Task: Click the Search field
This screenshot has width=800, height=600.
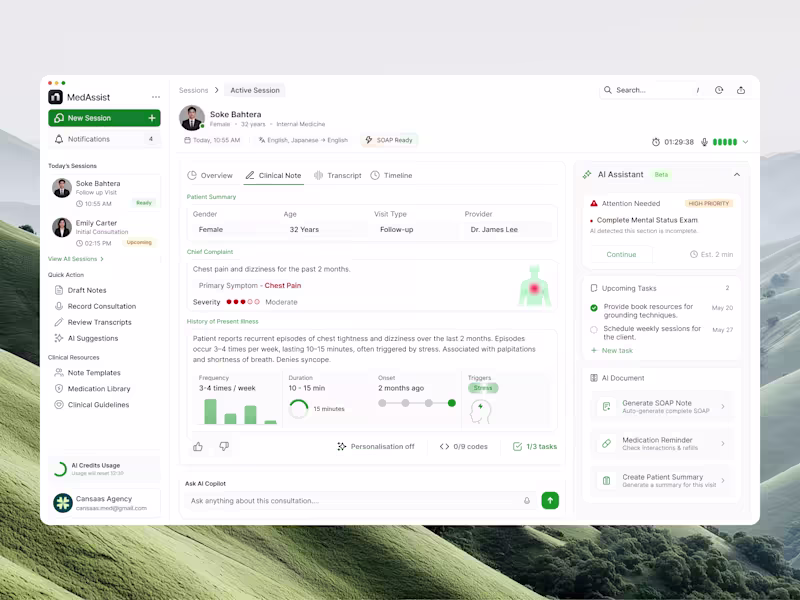Action: 652,90
